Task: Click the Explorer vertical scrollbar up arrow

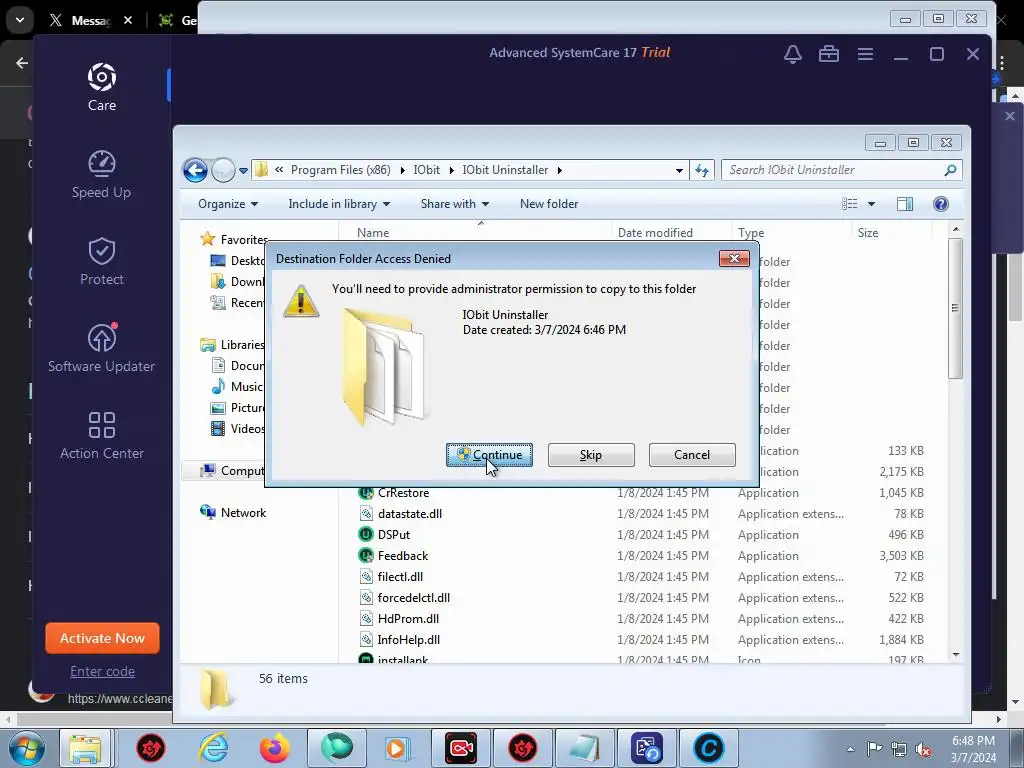Action: coord(956,229)
